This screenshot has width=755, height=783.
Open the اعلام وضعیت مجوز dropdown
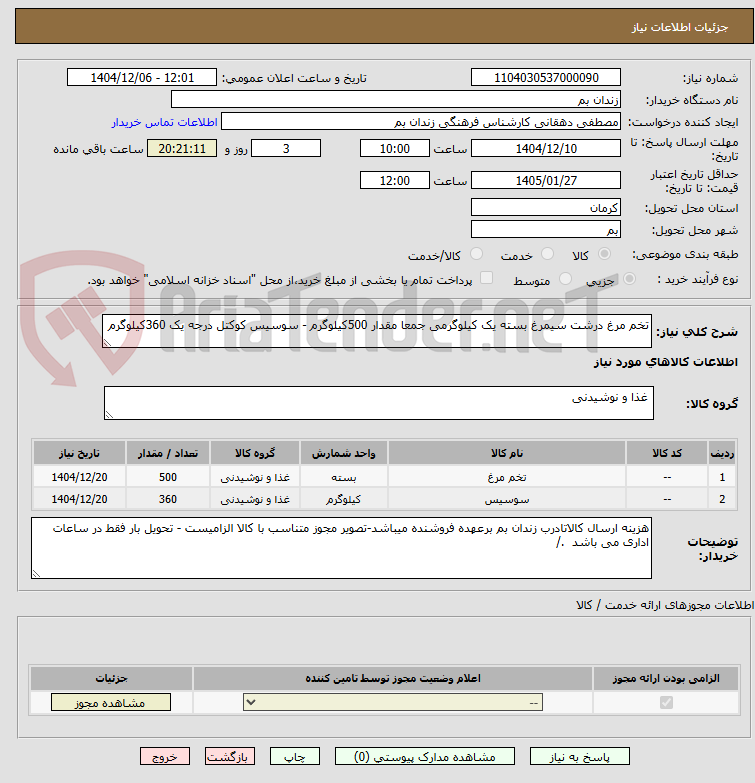point(393,702)
